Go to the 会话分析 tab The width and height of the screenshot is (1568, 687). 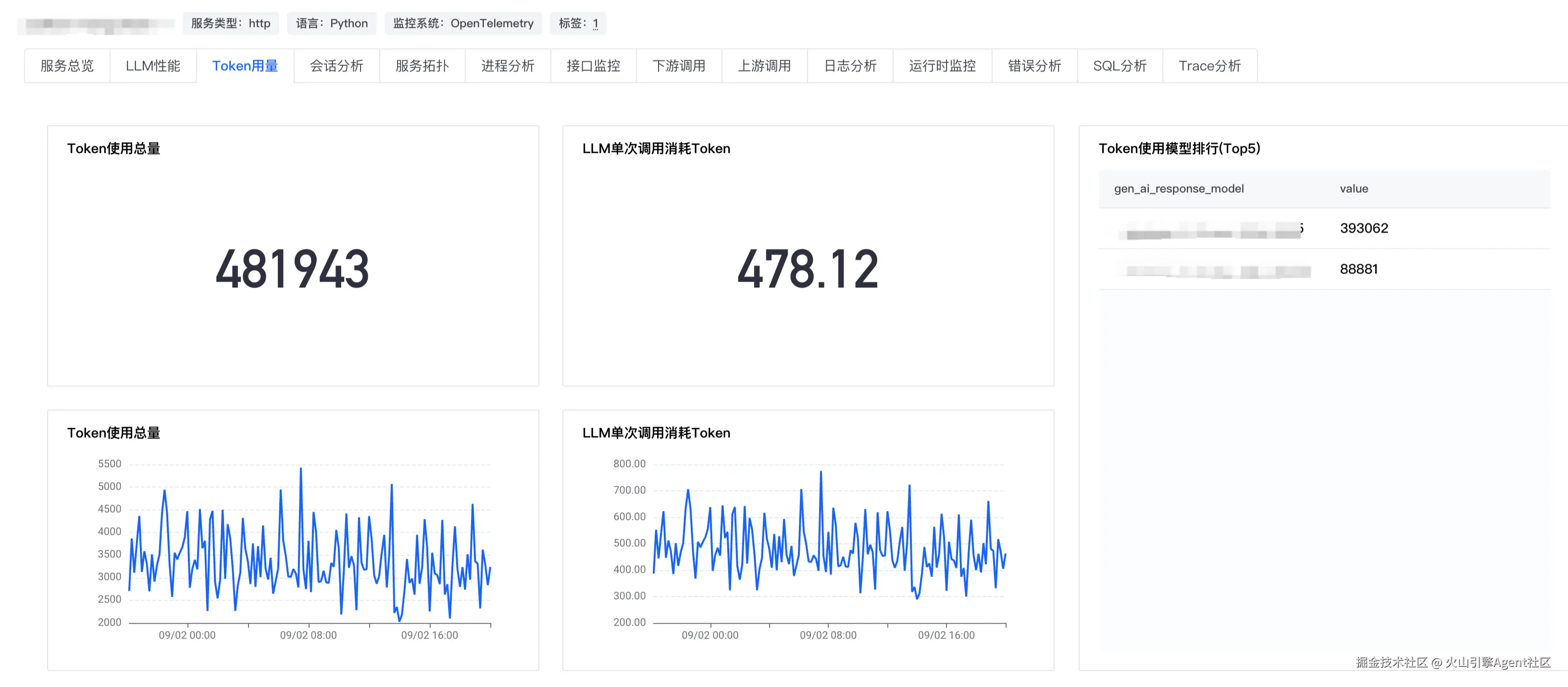click(x=336, y=66)
